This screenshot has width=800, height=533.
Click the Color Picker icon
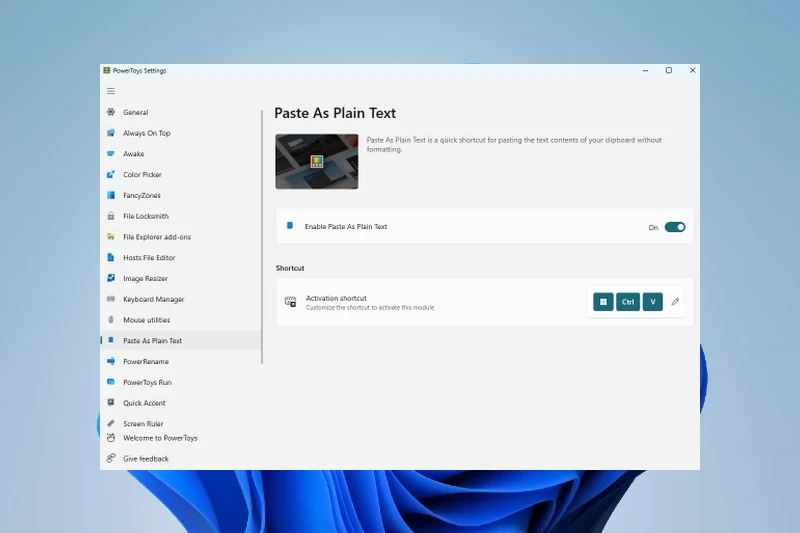point(111,174)
